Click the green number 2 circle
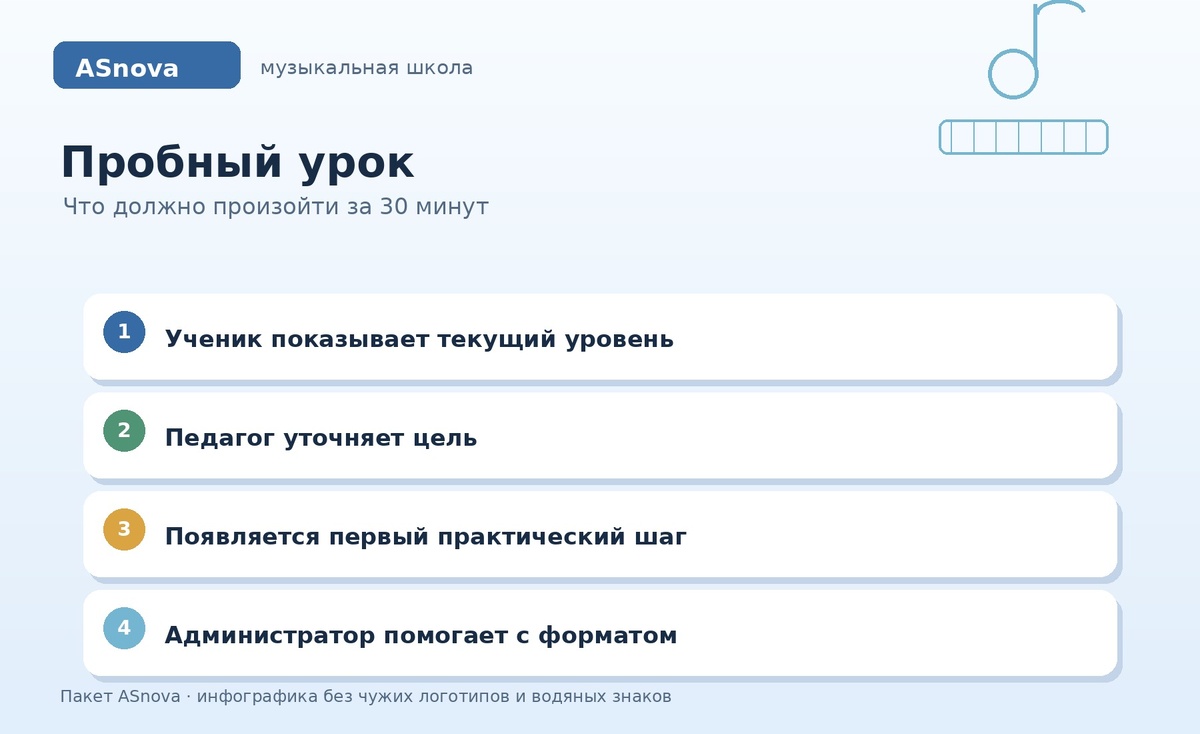This screenshot has height=734, width=1200. point(124,431)
